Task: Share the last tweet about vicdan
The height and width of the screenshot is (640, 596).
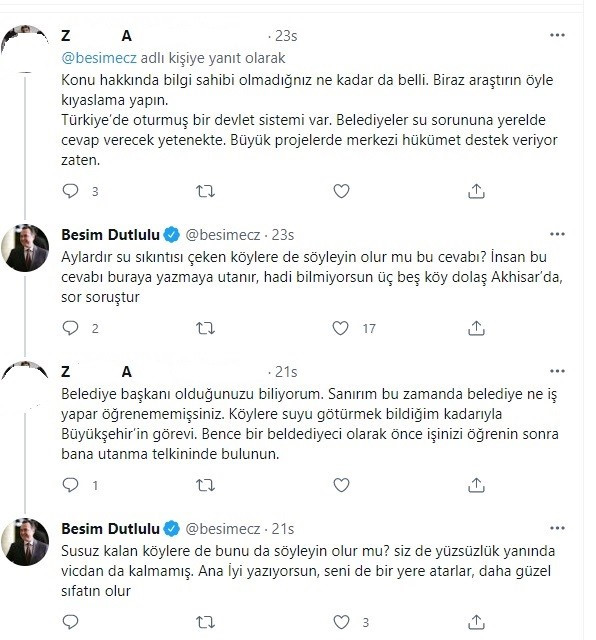Action: (476, 622)
